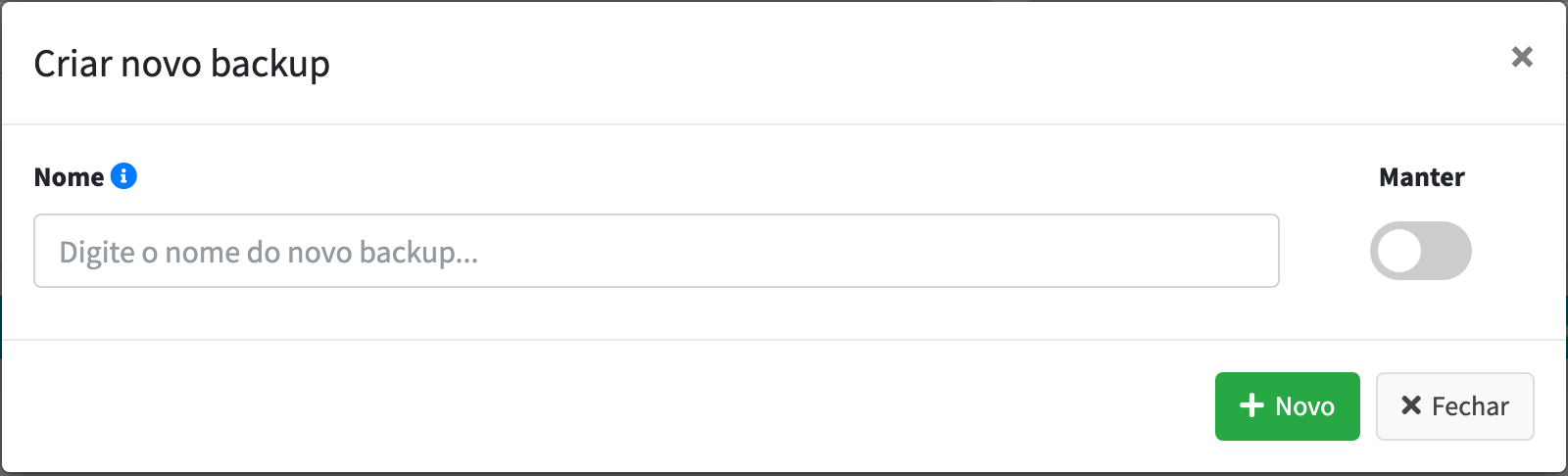Click the word 'backup' in dialog header
1568x476 pixels.
(x=270, y=66)
